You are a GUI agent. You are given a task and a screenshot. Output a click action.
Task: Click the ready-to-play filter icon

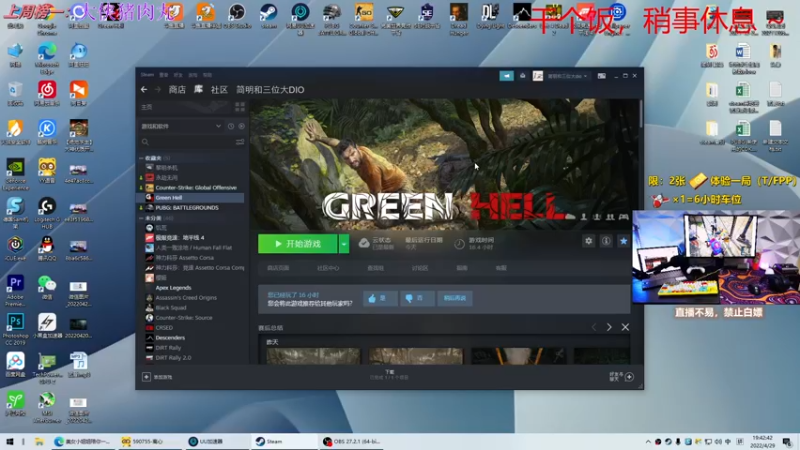point(241,126)
